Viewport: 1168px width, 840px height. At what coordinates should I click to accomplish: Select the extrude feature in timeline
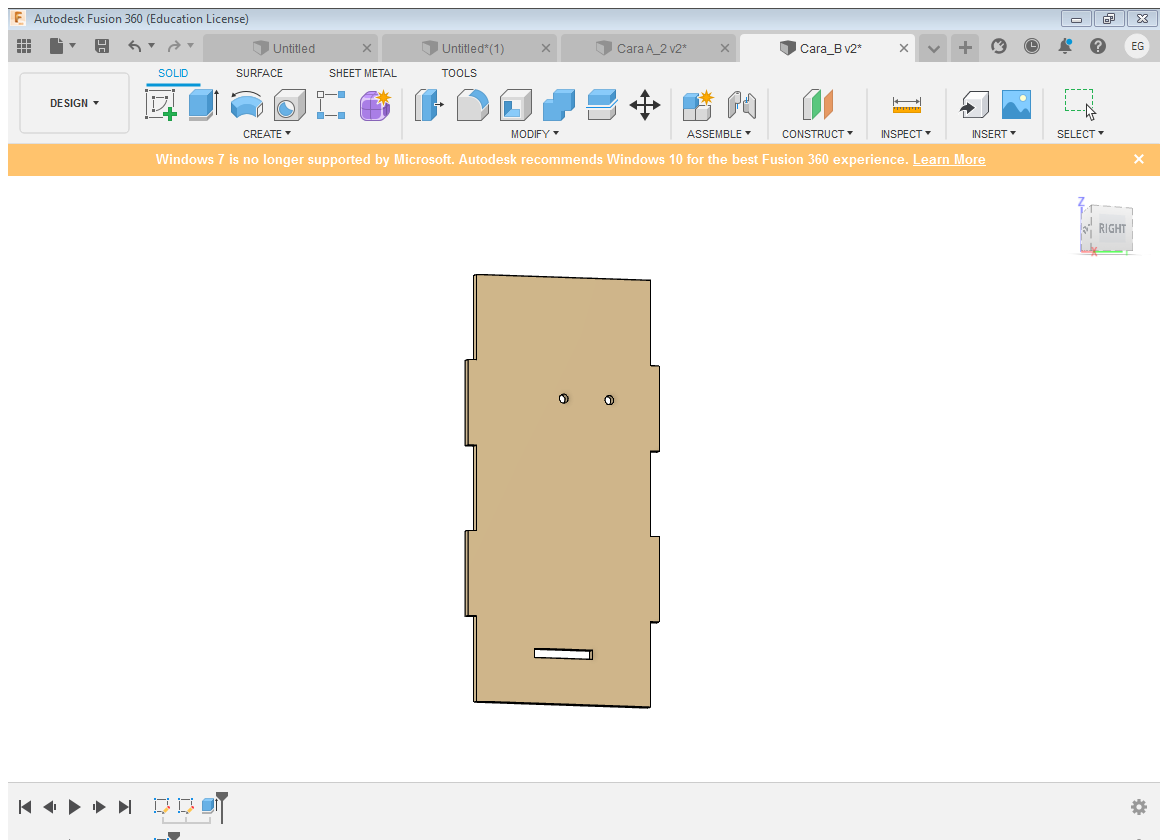pos(209,806)
